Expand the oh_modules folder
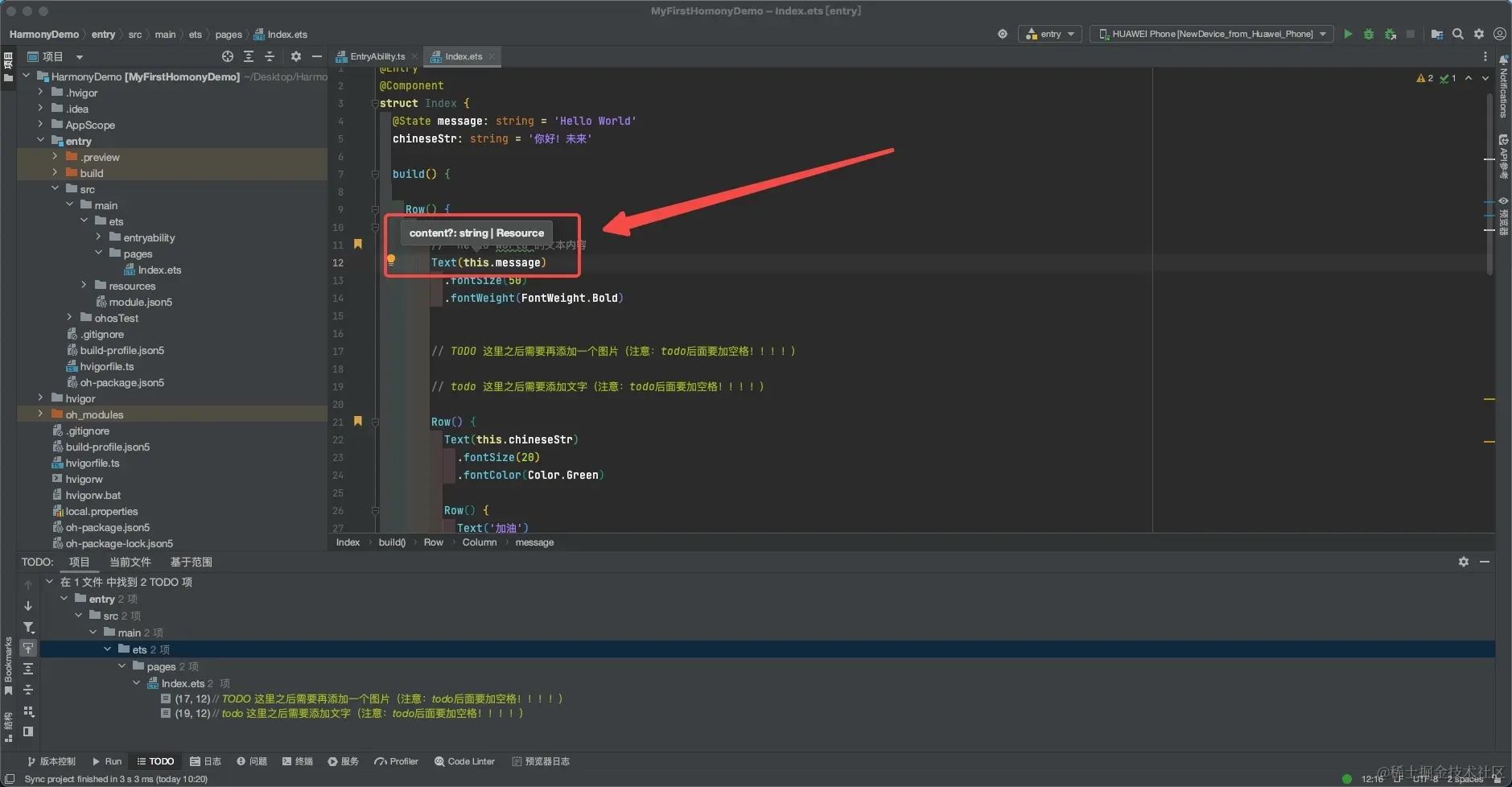This screenshot has width=1512, height=787. [x=40, y=414]
